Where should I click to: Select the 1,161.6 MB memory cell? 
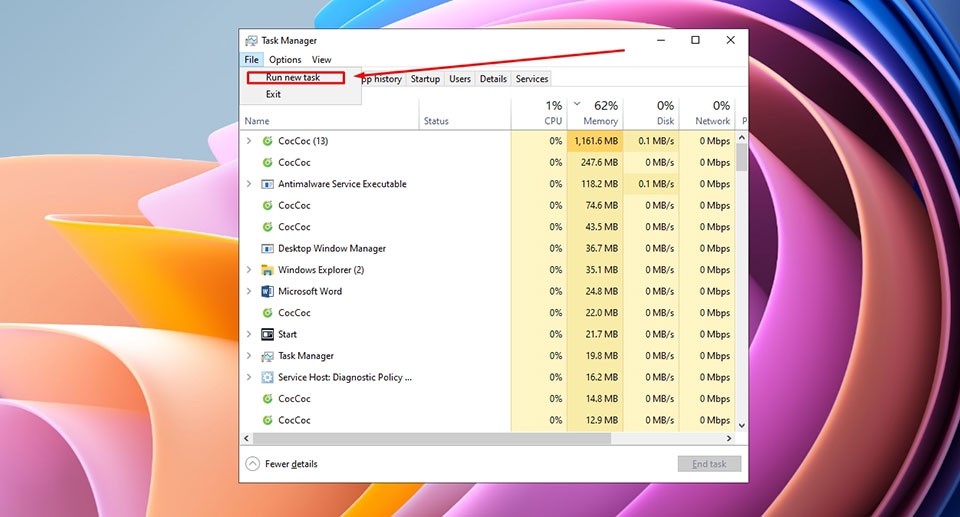point(595,141)
